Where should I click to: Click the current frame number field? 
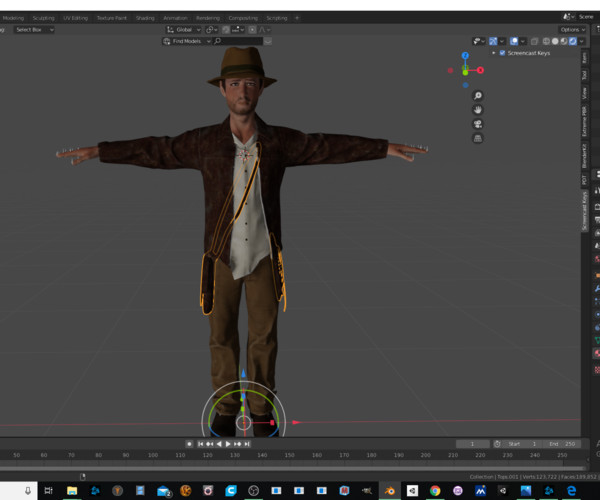click(x=473, y=444)
